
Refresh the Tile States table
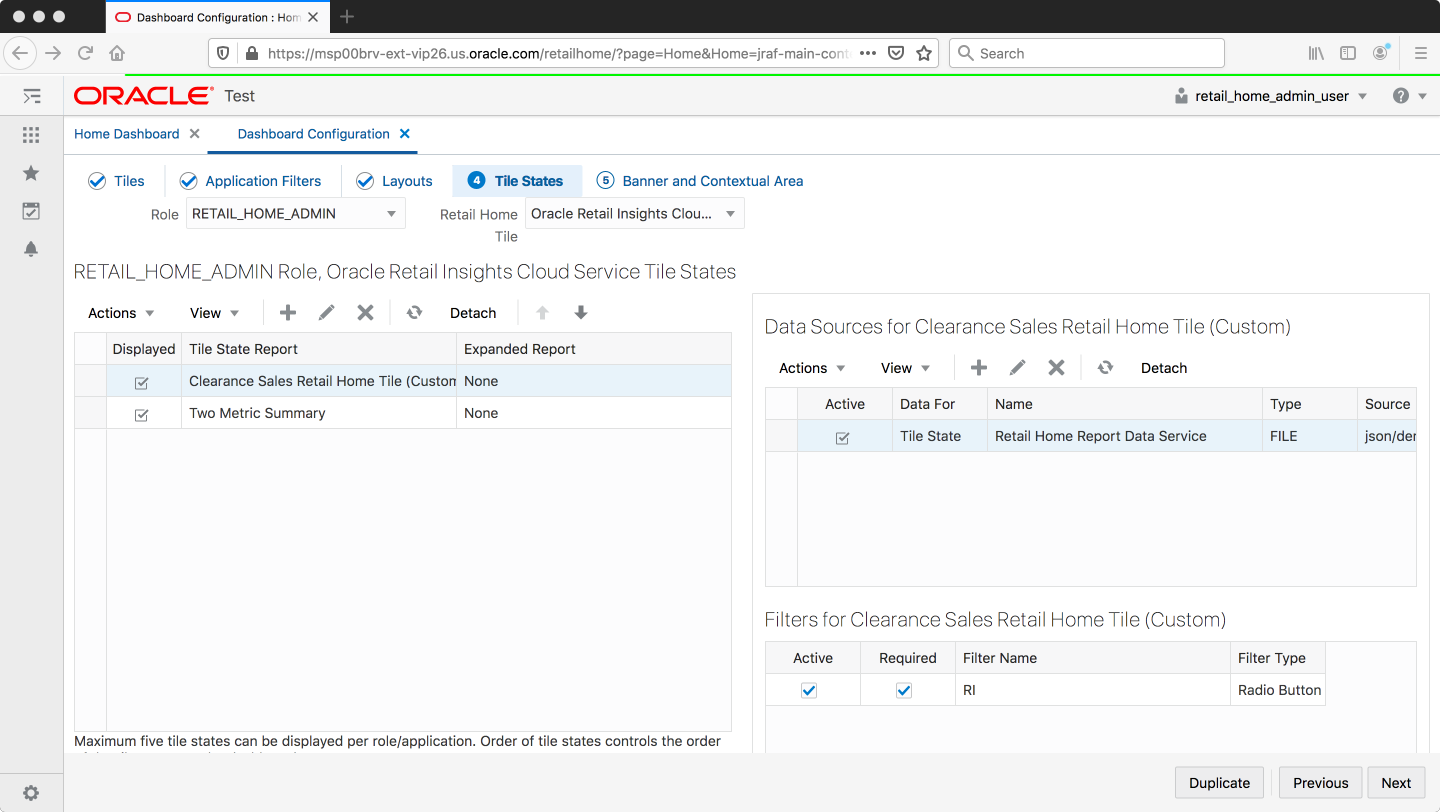tap(414, 312)
